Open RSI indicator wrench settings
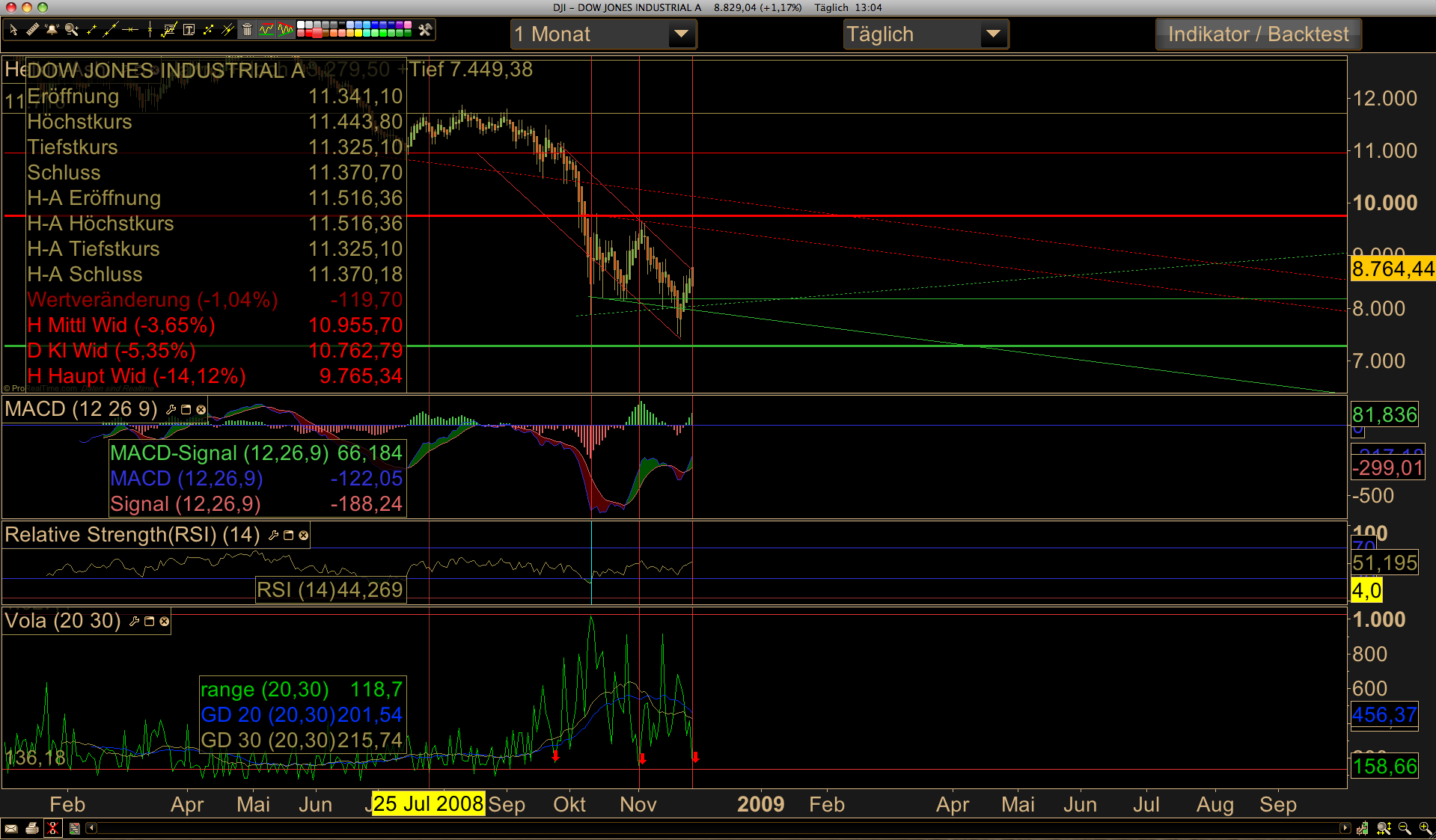 273,535
